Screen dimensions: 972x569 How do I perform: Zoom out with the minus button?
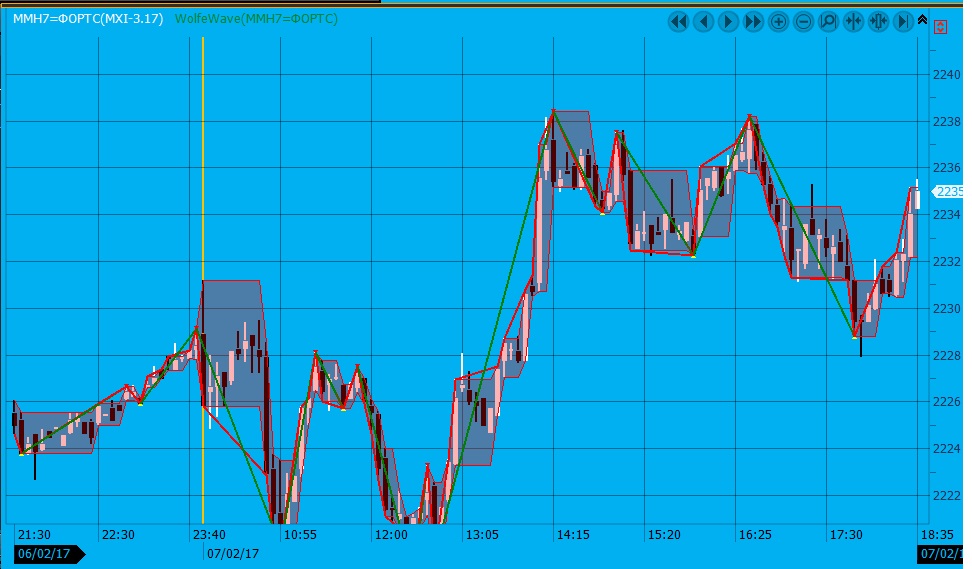tap(803, 21)
